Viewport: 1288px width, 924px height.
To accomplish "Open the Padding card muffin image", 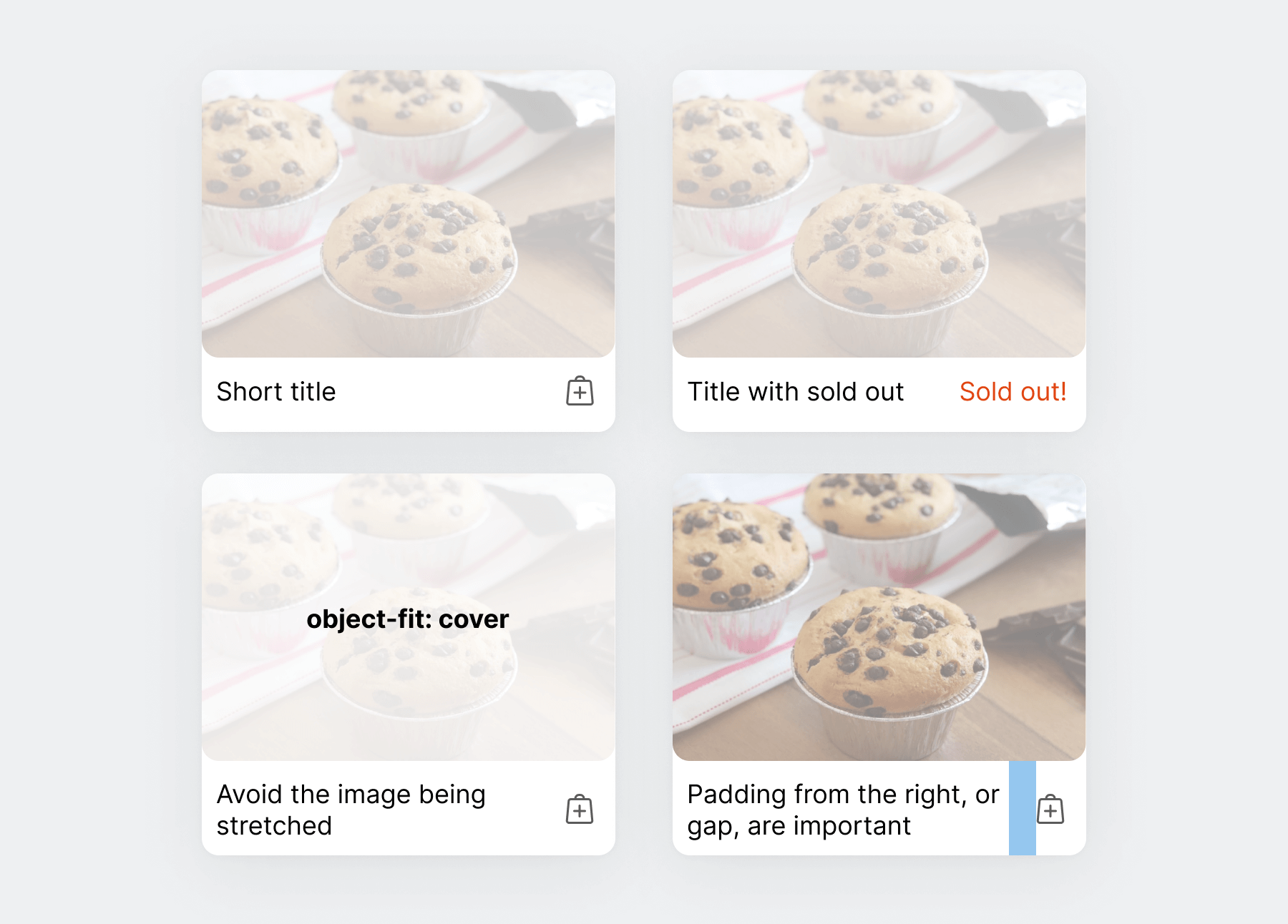I will 879,617.
